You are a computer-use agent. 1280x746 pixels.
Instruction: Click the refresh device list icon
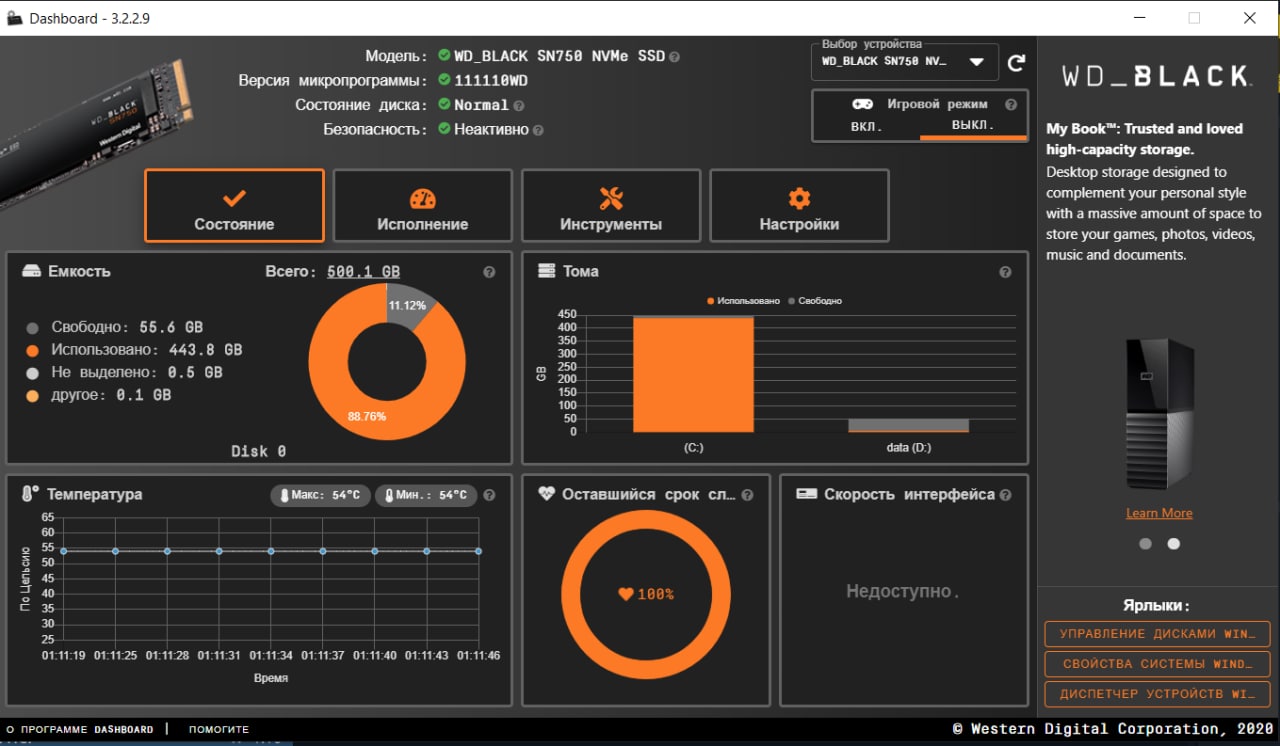point(1016,63)
